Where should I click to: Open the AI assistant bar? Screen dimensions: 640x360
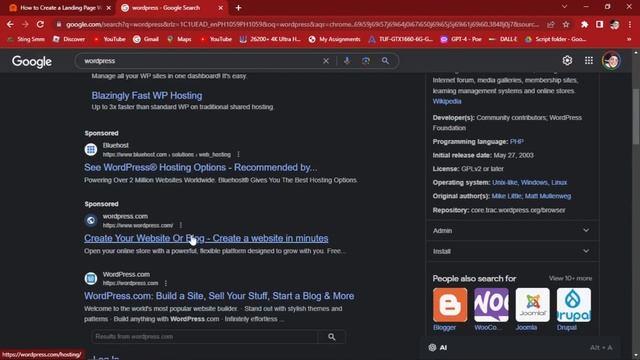pos(520,348)
